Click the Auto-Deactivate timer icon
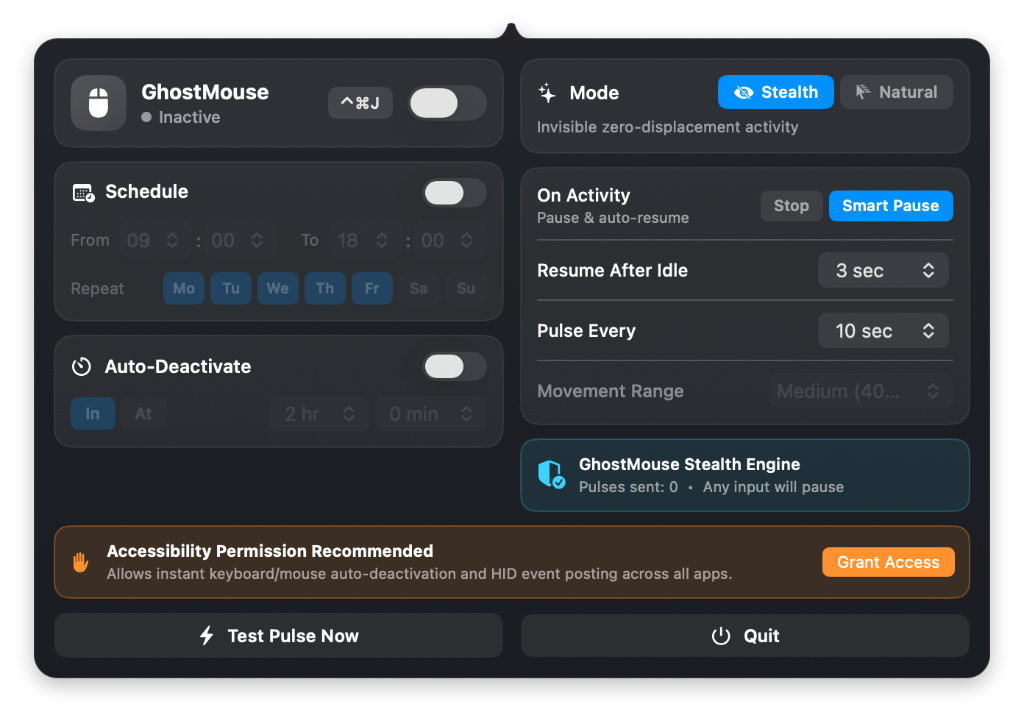Viewport: 1024px width, 723px height. click(x=82, y=366)
